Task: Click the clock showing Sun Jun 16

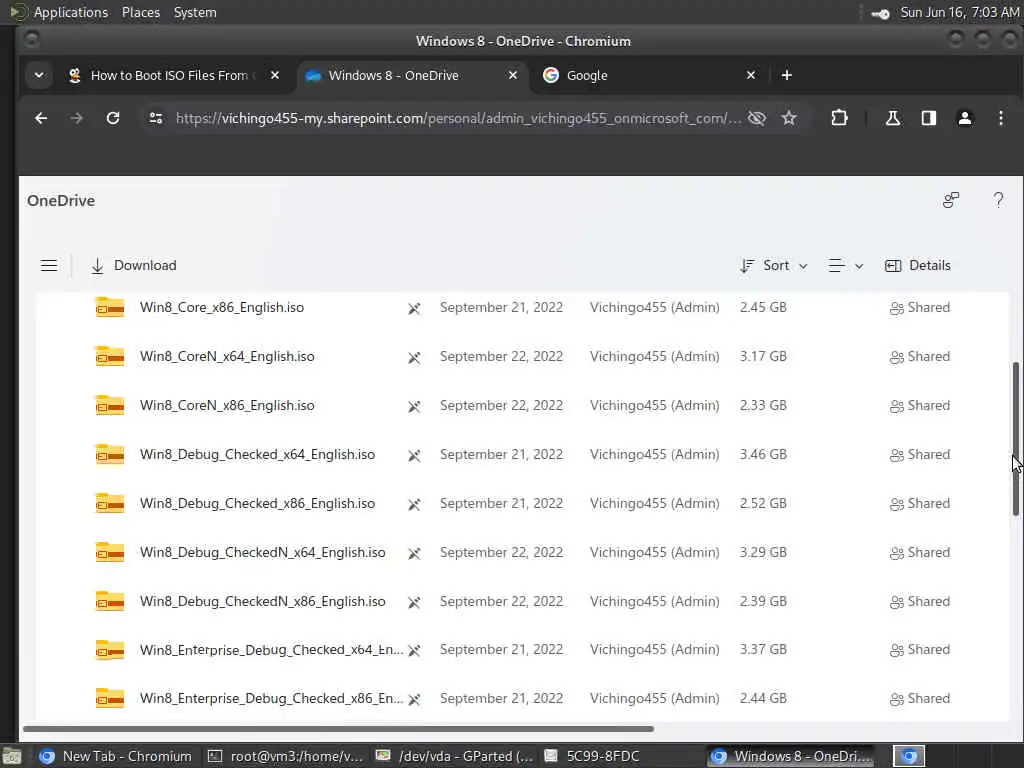Action: [x=959, y=12]
